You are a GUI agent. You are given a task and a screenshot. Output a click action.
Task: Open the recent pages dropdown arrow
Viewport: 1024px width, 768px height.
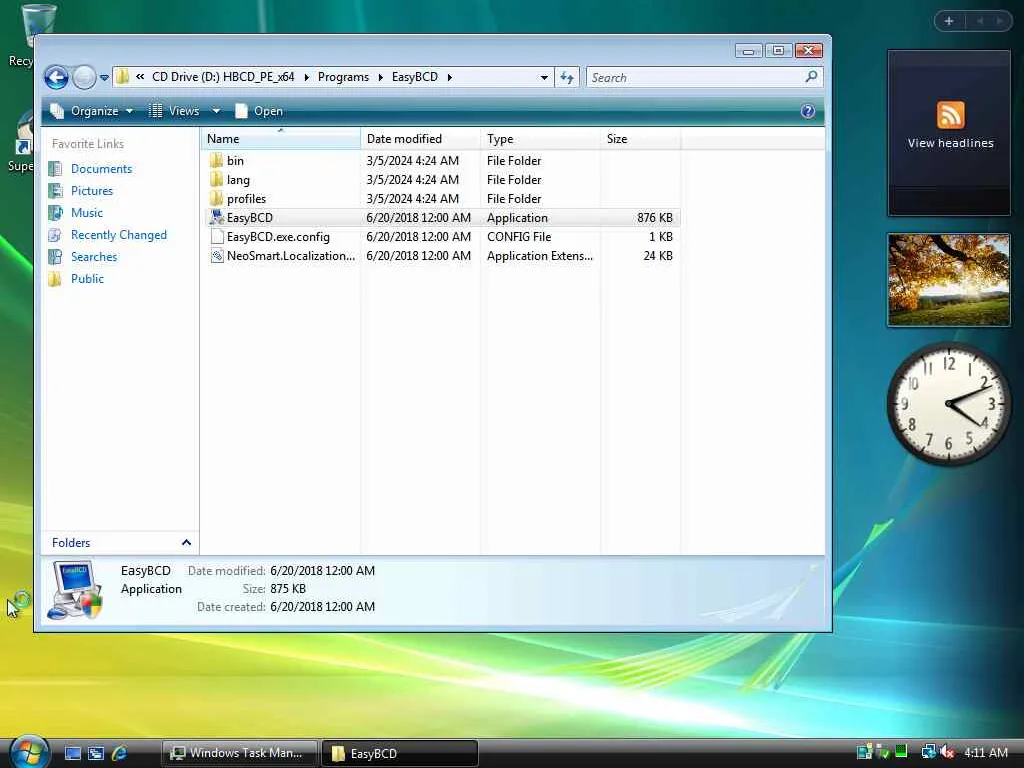(x=104, y=78)
